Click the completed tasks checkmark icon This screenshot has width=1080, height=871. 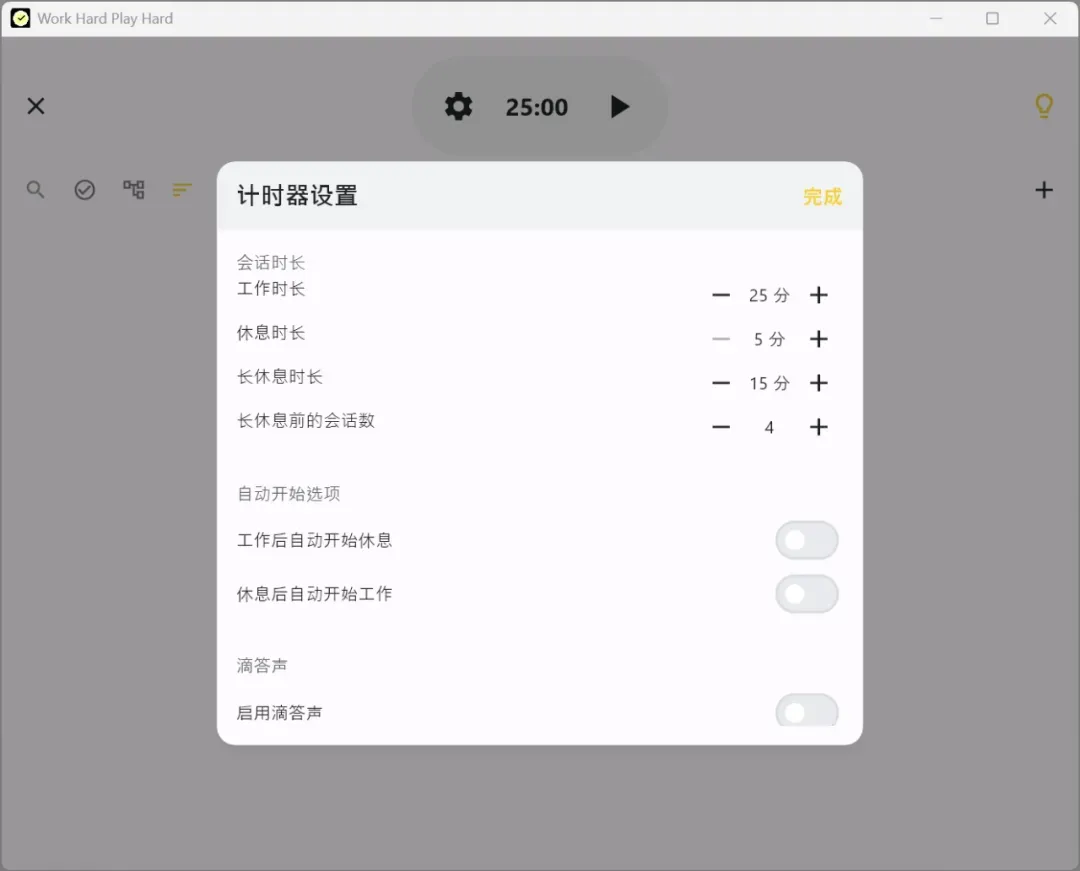pos(85,189)
